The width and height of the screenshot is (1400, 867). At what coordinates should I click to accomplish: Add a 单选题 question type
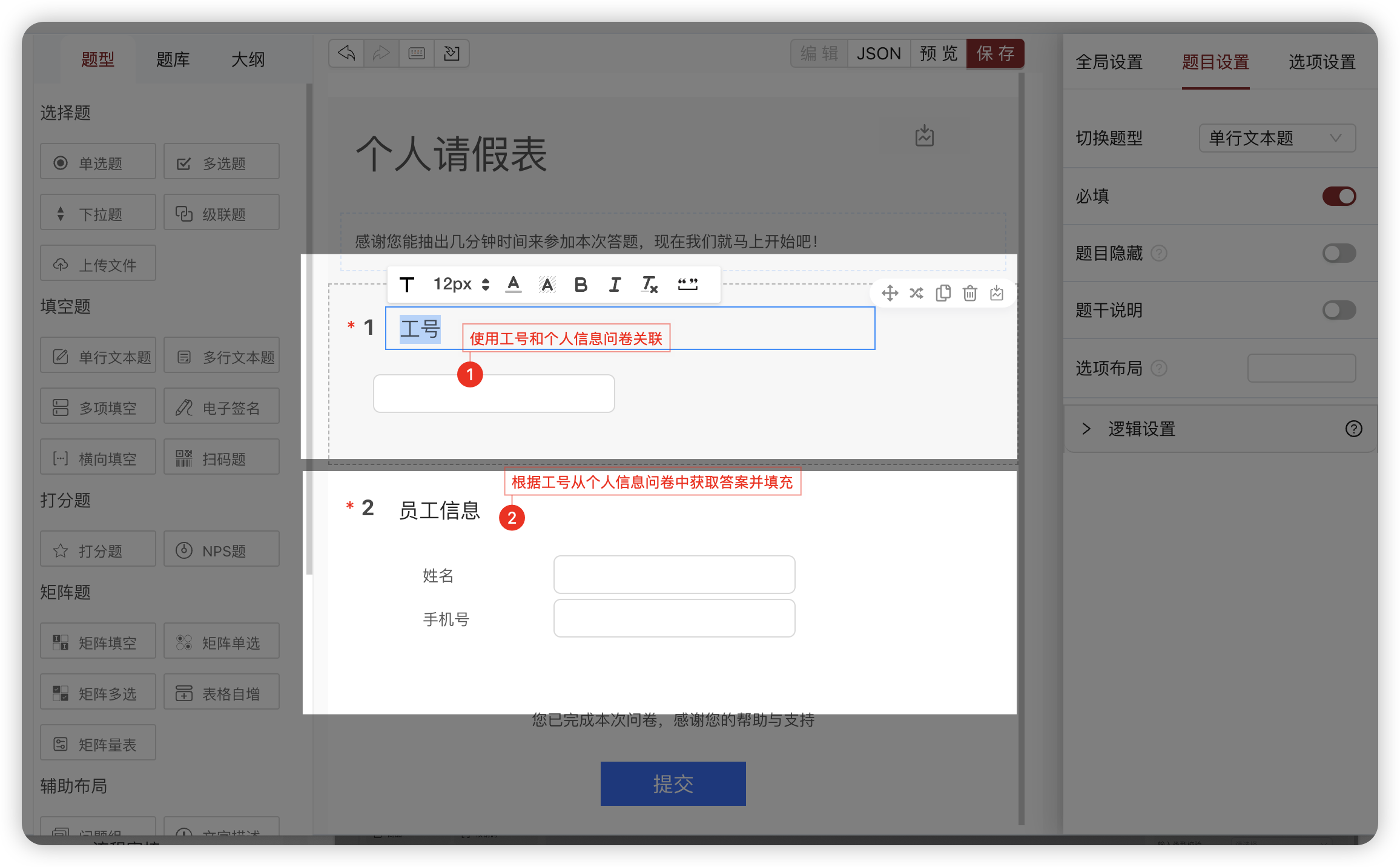(x=98, y=162)
